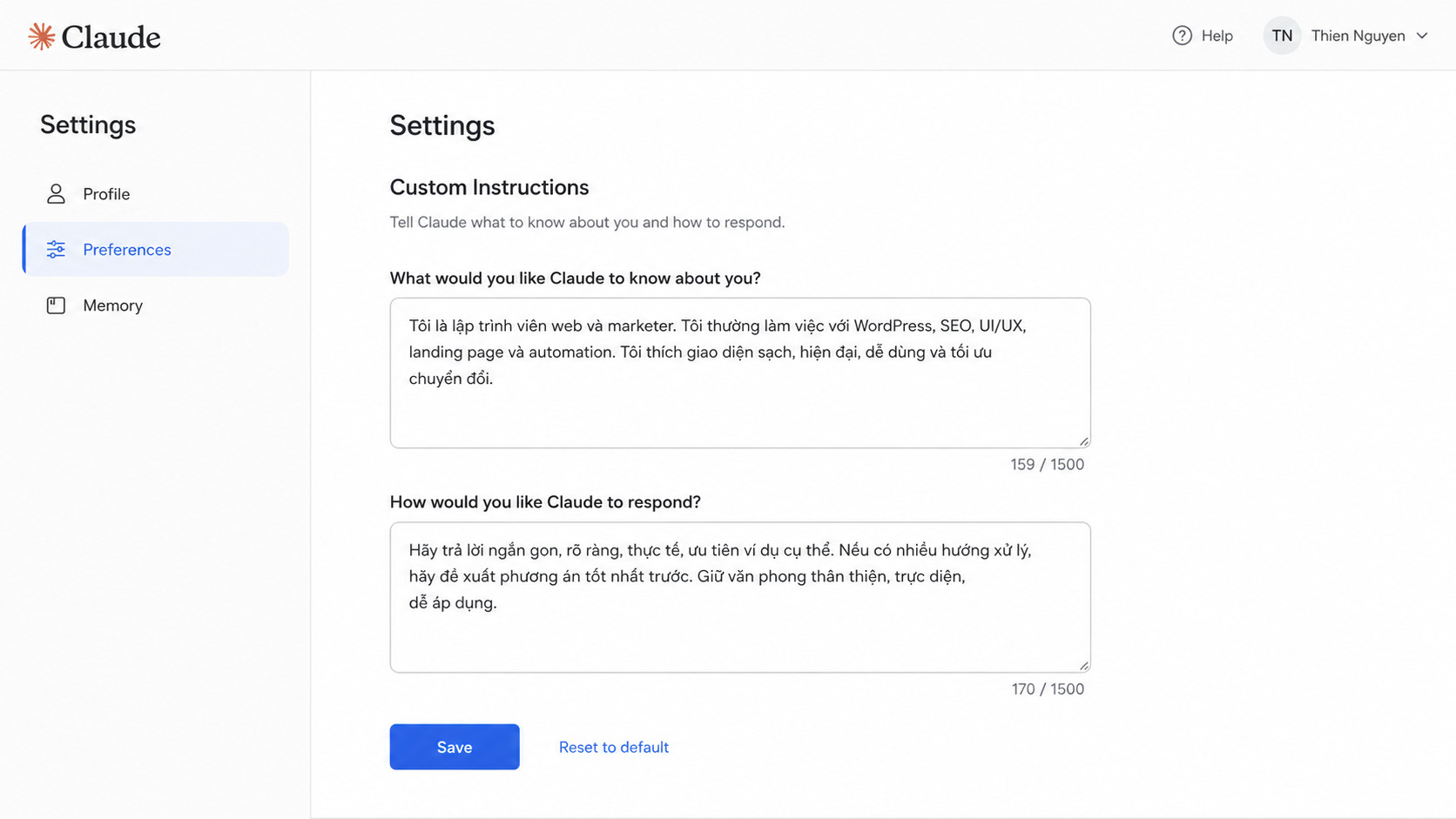Click the 'How would you like Claude to respond?' label

click(545, 502)
